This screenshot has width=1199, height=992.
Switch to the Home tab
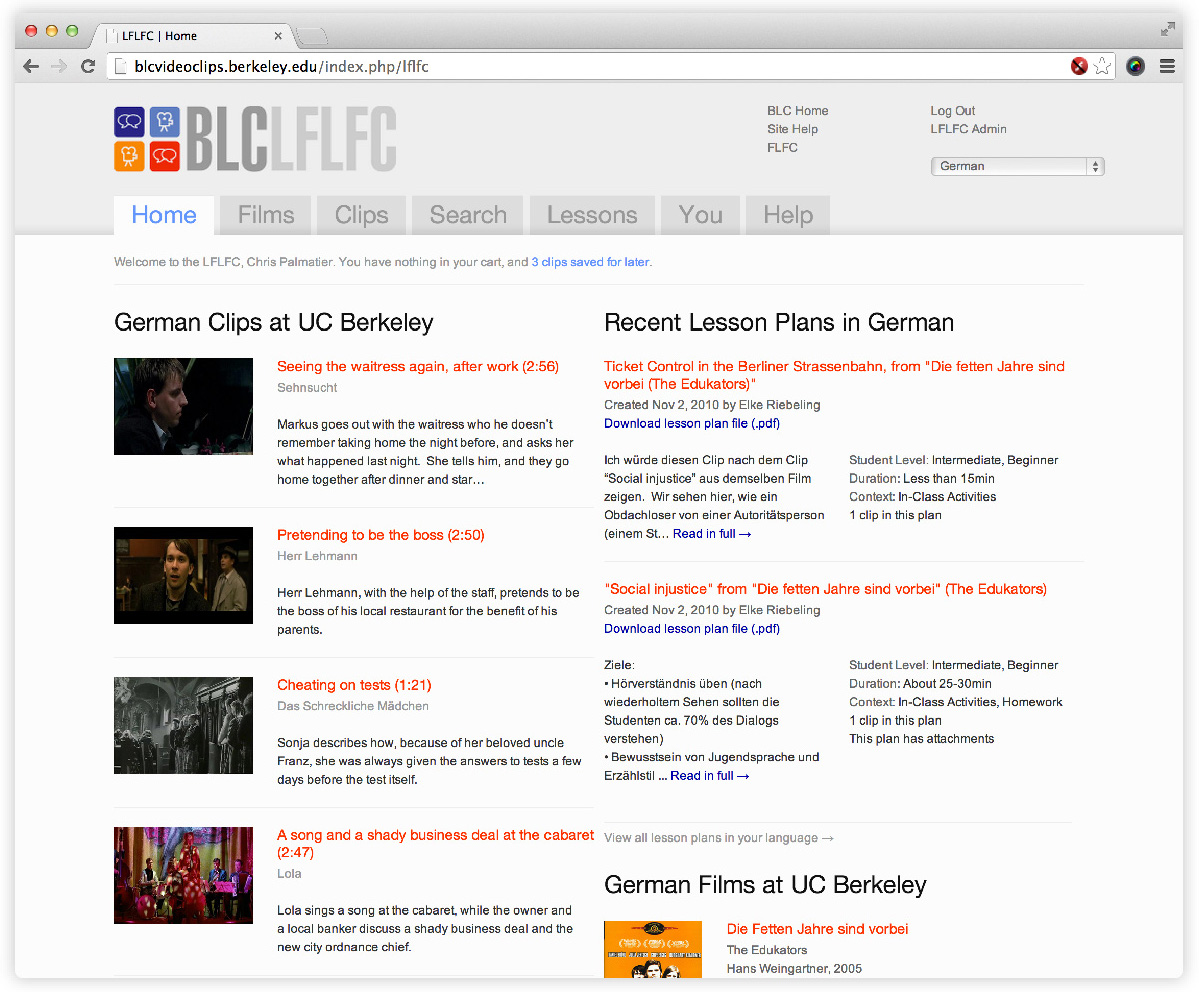tap(164, 215)
